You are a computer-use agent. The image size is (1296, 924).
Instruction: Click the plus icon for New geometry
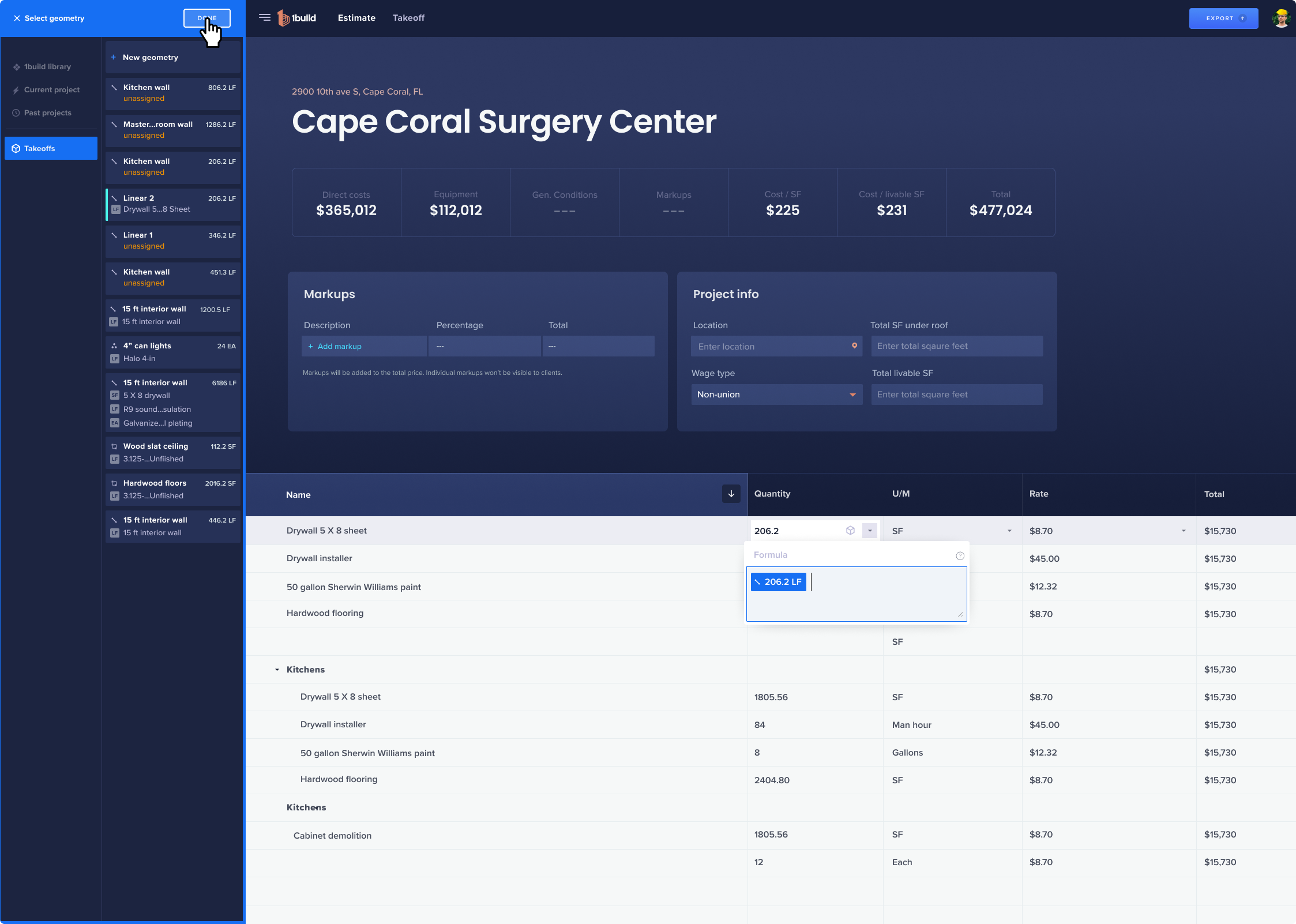coord(114,57)
